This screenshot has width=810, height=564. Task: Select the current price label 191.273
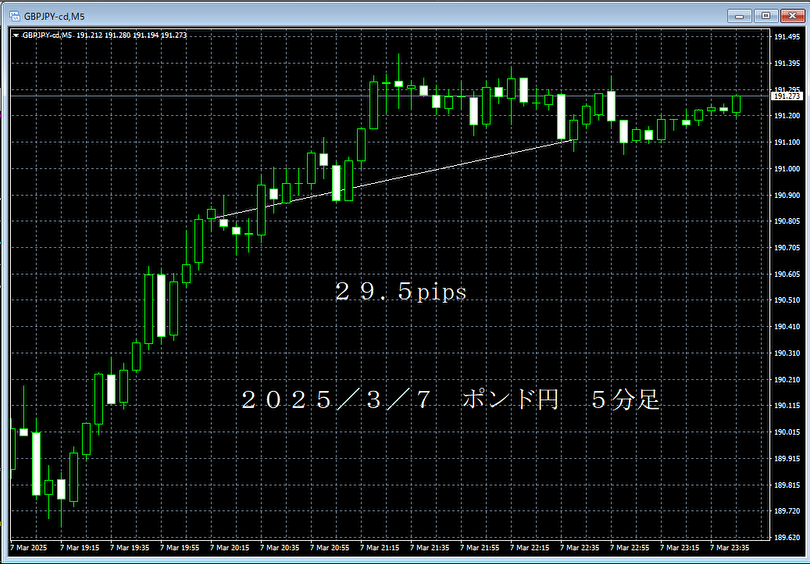(787, 97)
